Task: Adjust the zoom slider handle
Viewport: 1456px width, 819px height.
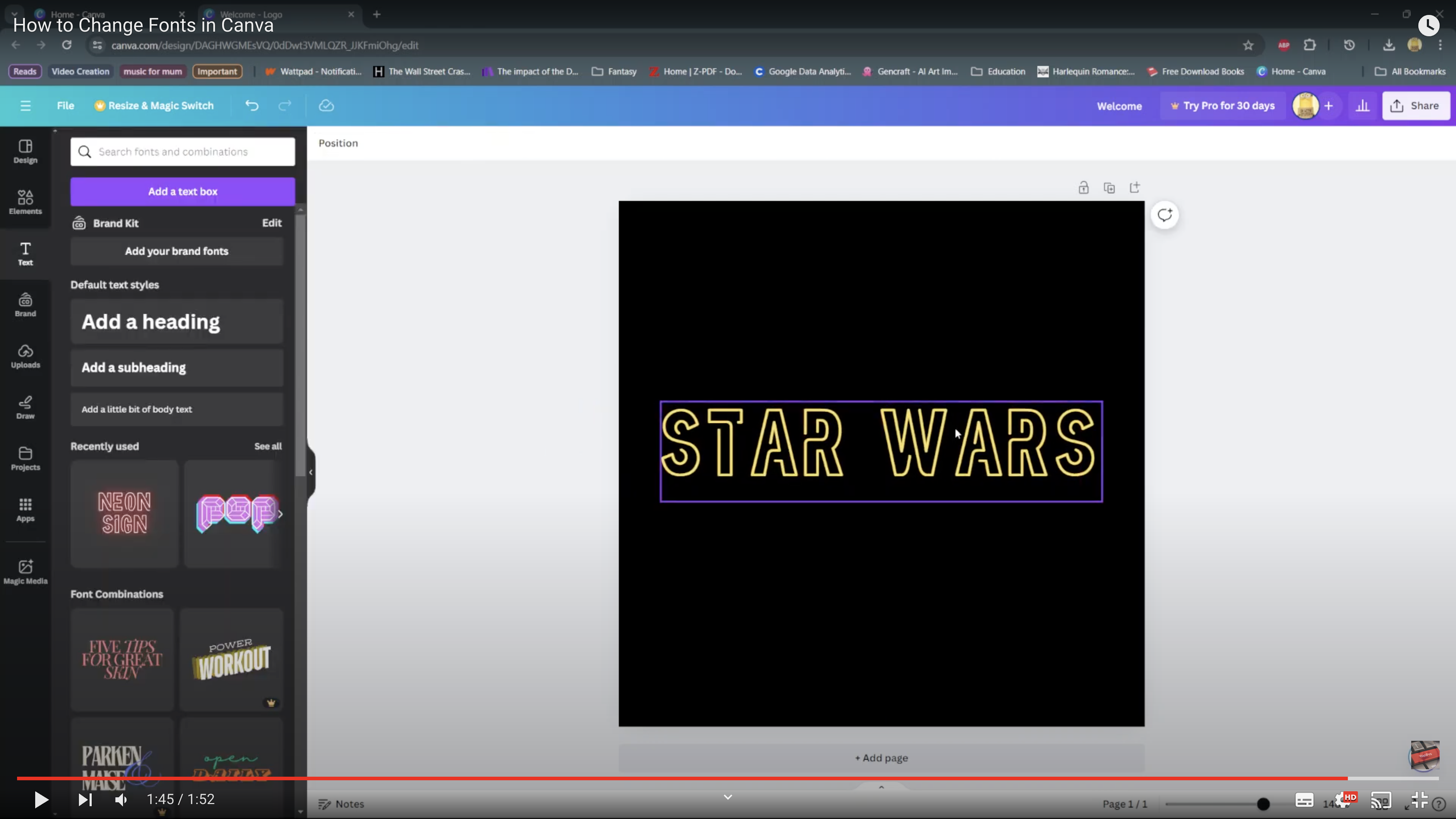Action: point(1263,804)
